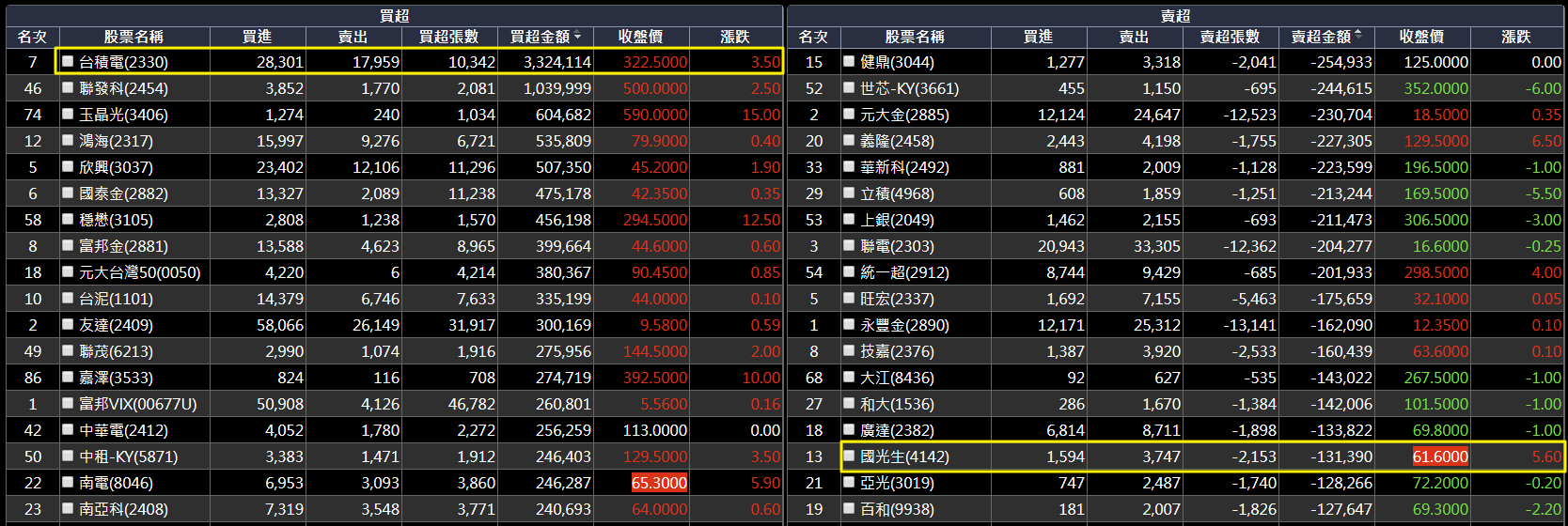Click the value 58,066 in 友達 row
The height and width of the screenshot is (526, 1568).
tap(280, 325)
